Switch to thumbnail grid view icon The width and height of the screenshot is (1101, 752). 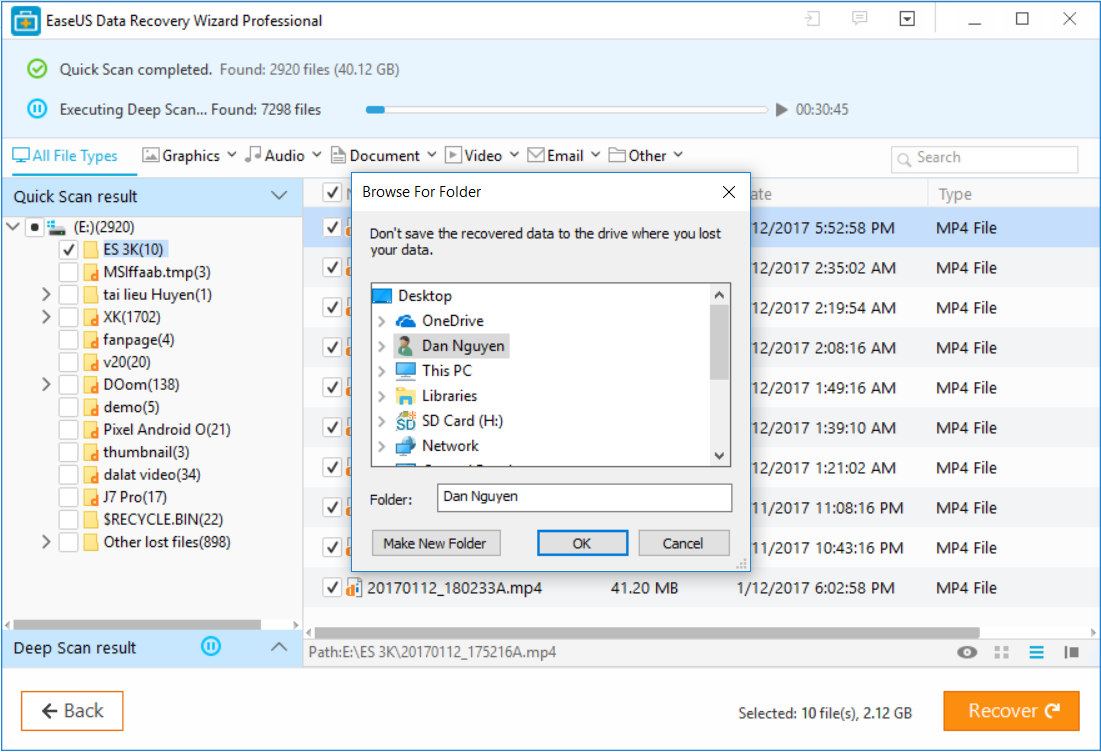click(x=1002, y=652)
